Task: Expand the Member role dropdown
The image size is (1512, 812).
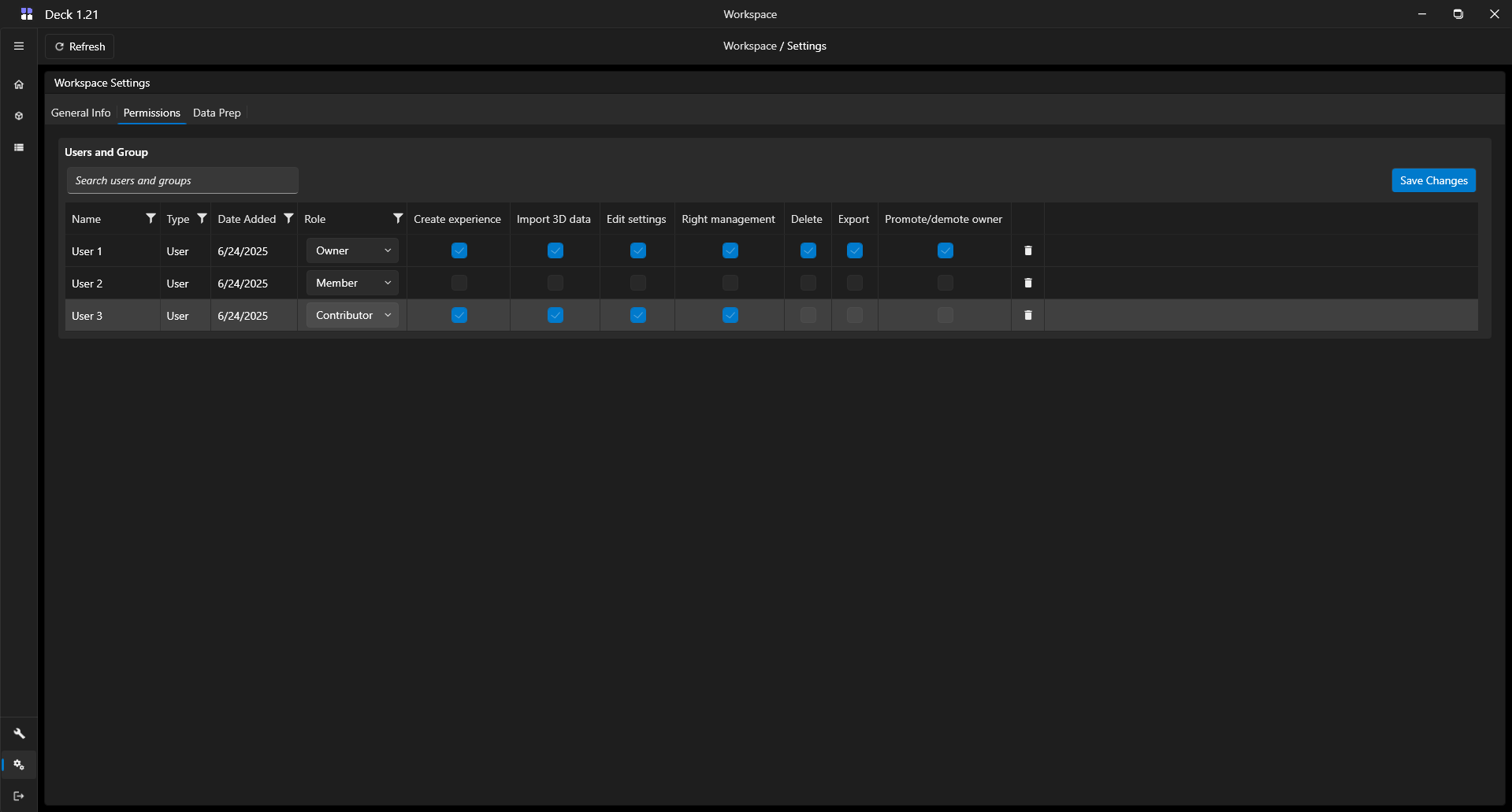Action: tap(352, 283)
